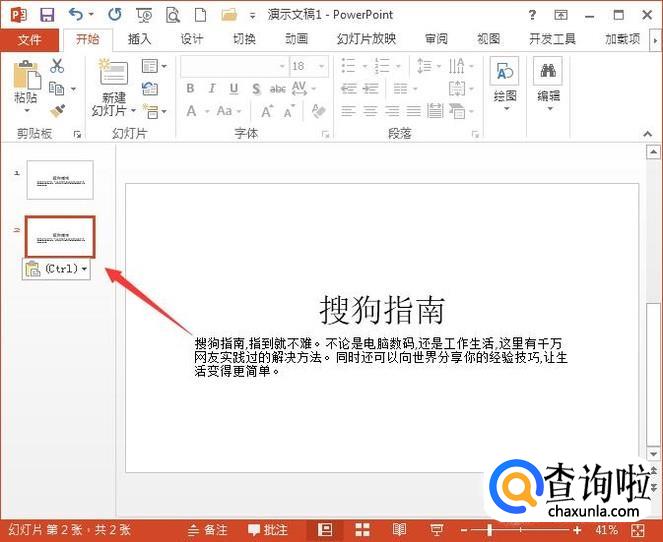Start slideshow from beginning icon

coord(144,15)
